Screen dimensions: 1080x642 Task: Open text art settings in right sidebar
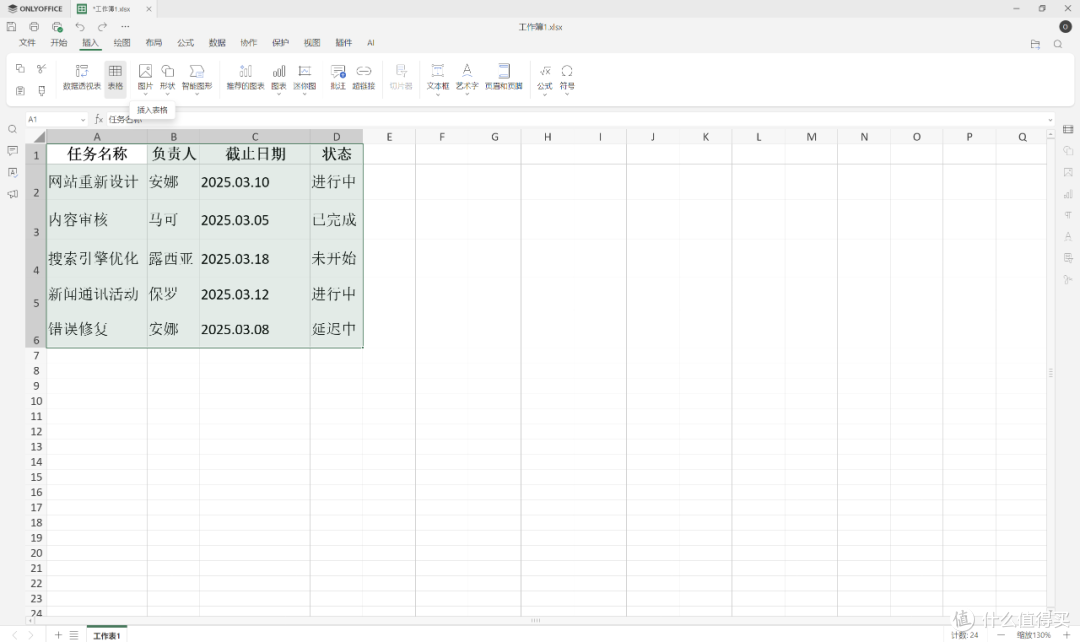[x=1068, y=237]
